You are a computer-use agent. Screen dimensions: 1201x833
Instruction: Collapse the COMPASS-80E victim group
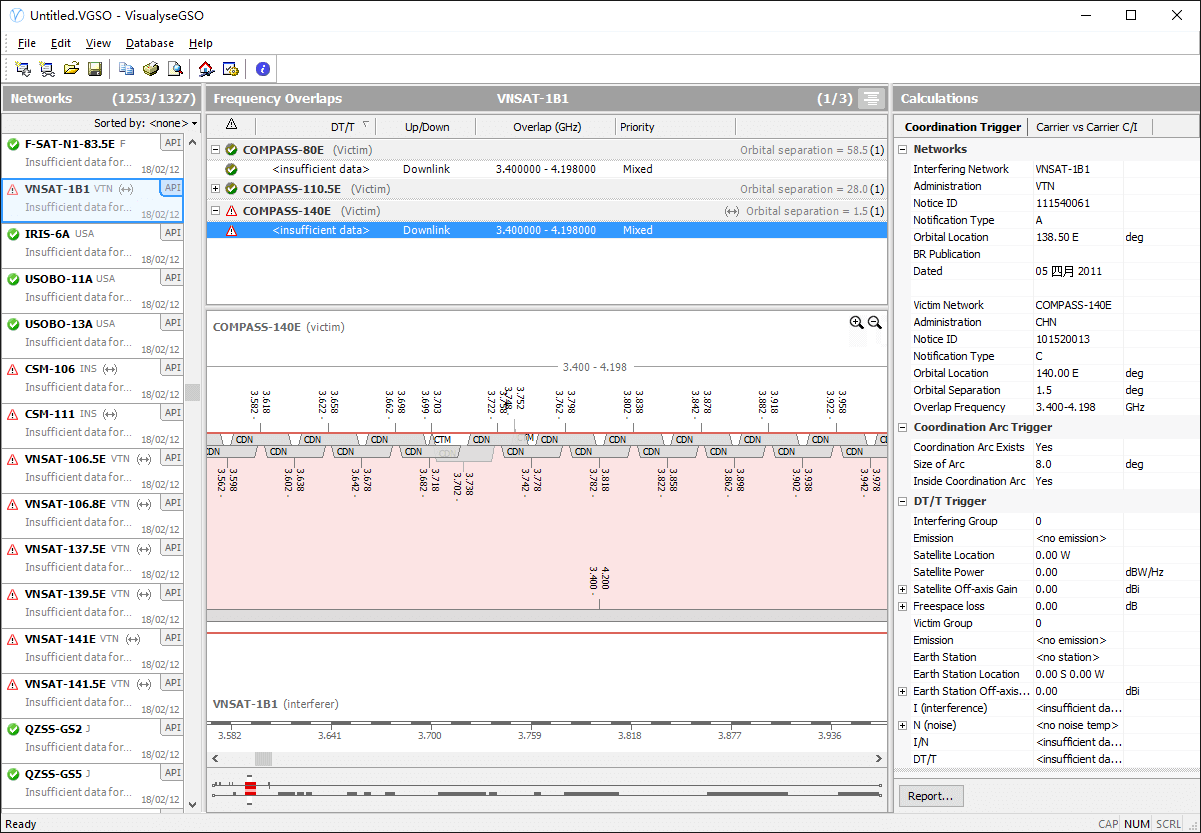[x=216, y=150]
